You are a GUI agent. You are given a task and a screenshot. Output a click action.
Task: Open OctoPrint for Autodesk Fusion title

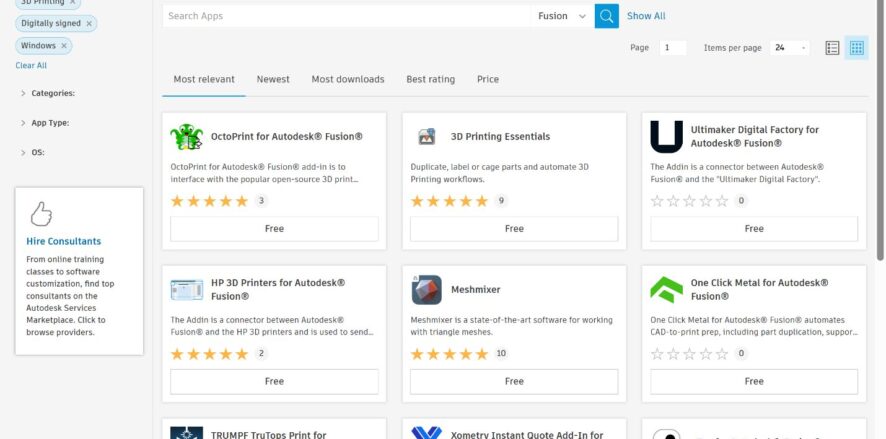[x=286, y=137]
